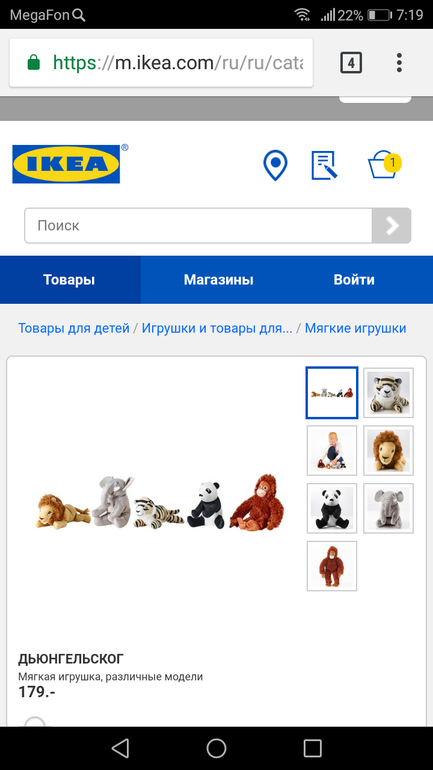Tap the Android home circle button
The height and width of the screenshot is (770, 433).
tap(216, 748)
